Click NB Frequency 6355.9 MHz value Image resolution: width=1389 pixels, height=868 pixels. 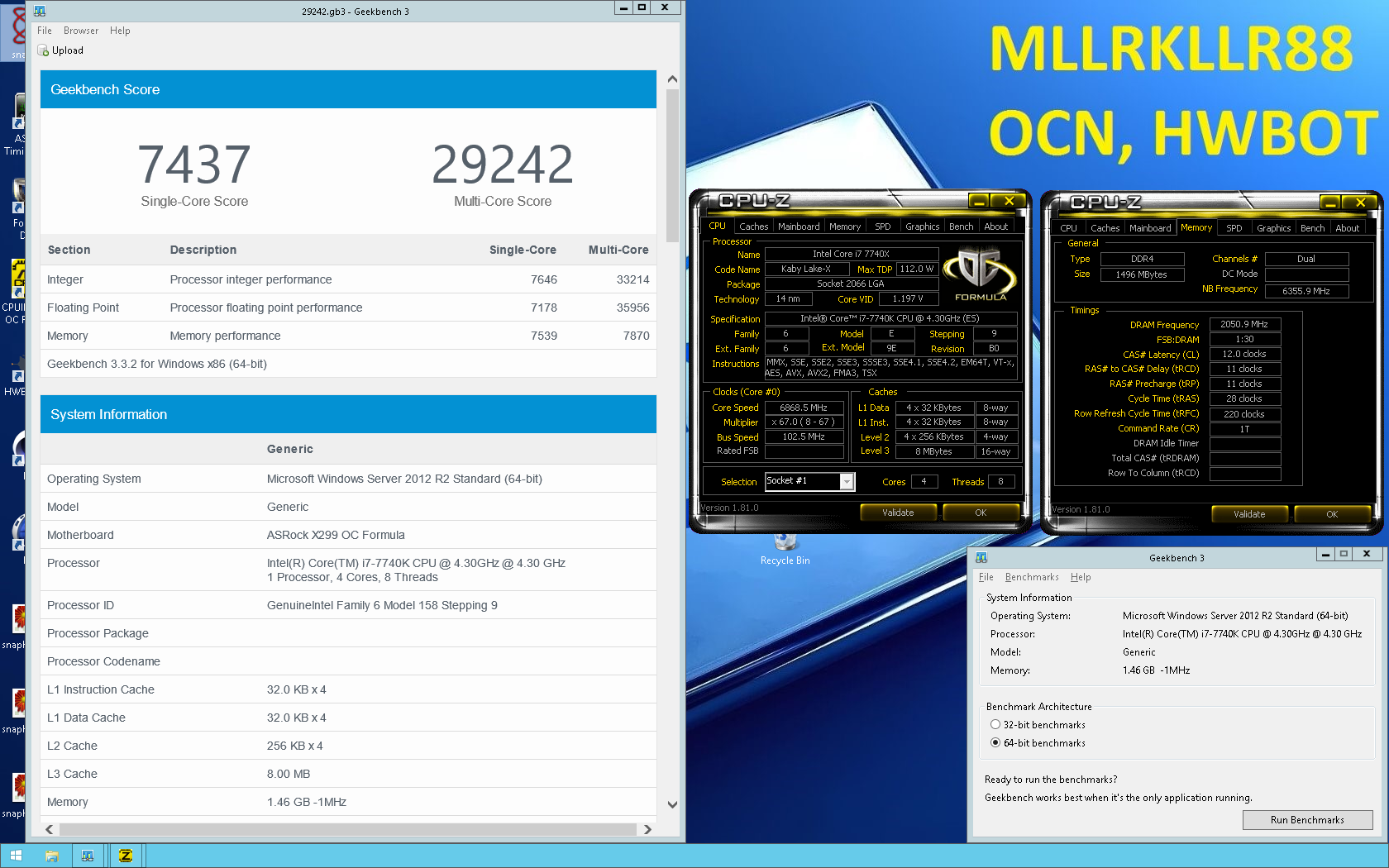(1306, 291)
